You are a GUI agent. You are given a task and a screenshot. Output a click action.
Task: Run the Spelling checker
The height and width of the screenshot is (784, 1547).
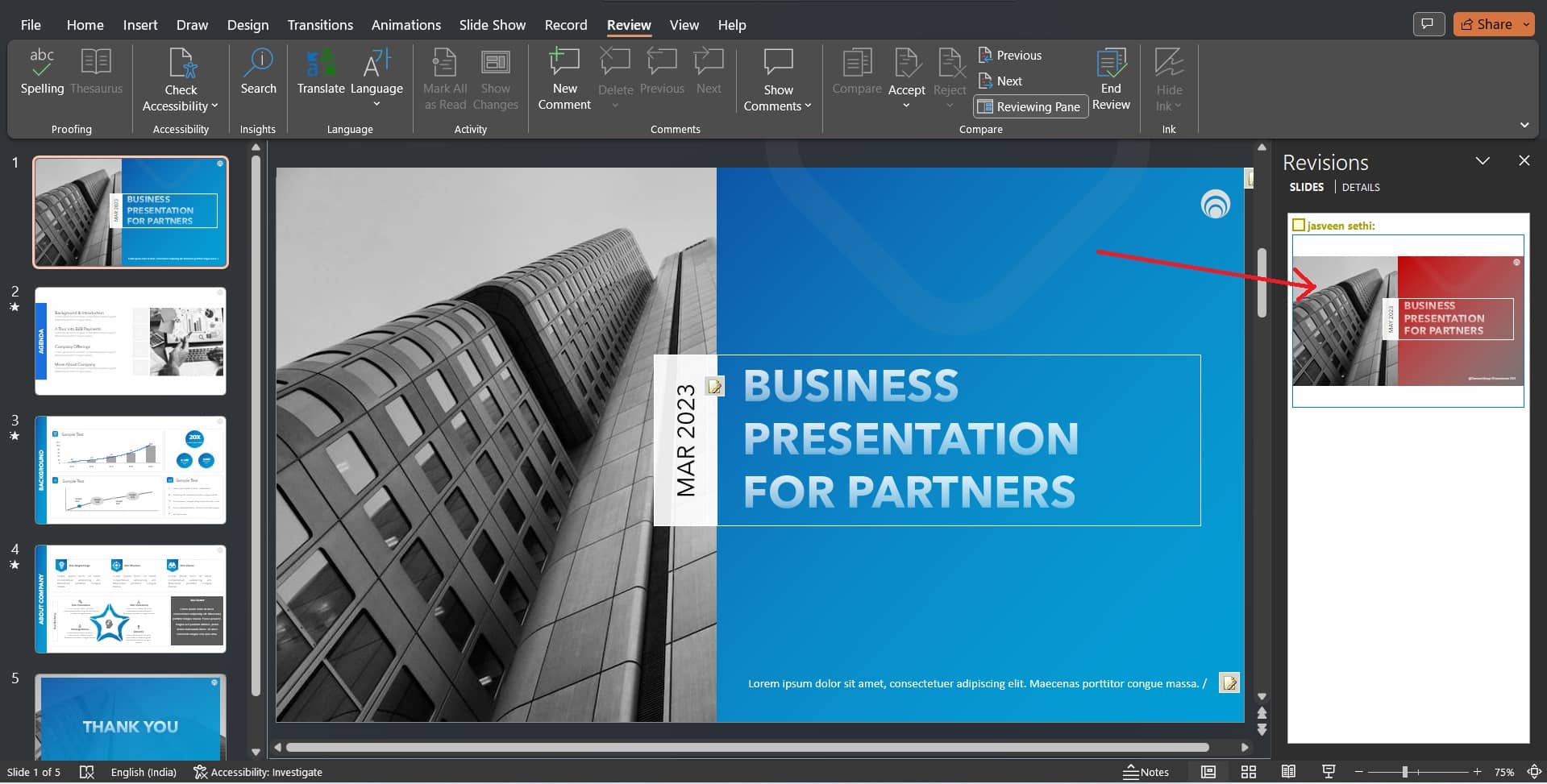coord(41,73)
